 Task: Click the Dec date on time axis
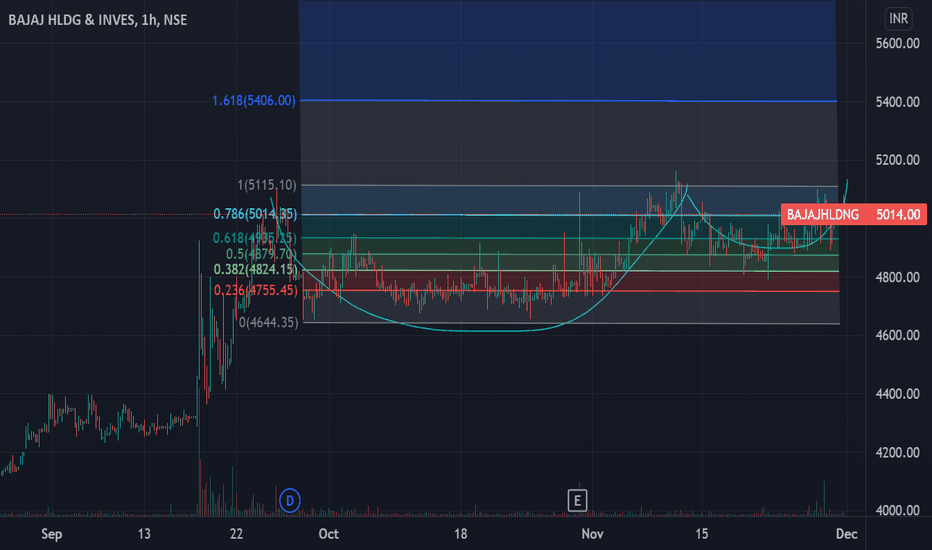pyautogui.click(x=846, y=534)
